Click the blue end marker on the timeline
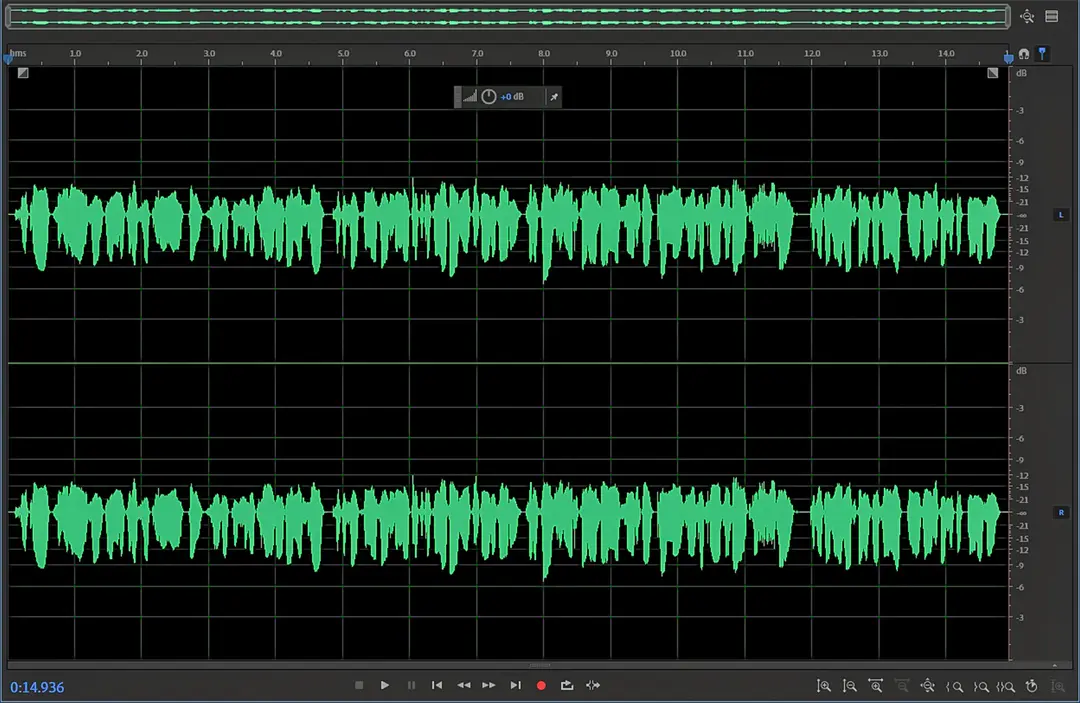Image resolution: width=1080 pixels, height=703 pixels. (1008, 57)
